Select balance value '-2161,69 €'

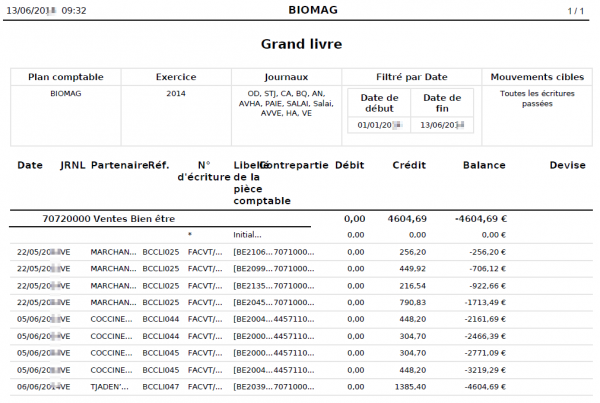[485, 319]
